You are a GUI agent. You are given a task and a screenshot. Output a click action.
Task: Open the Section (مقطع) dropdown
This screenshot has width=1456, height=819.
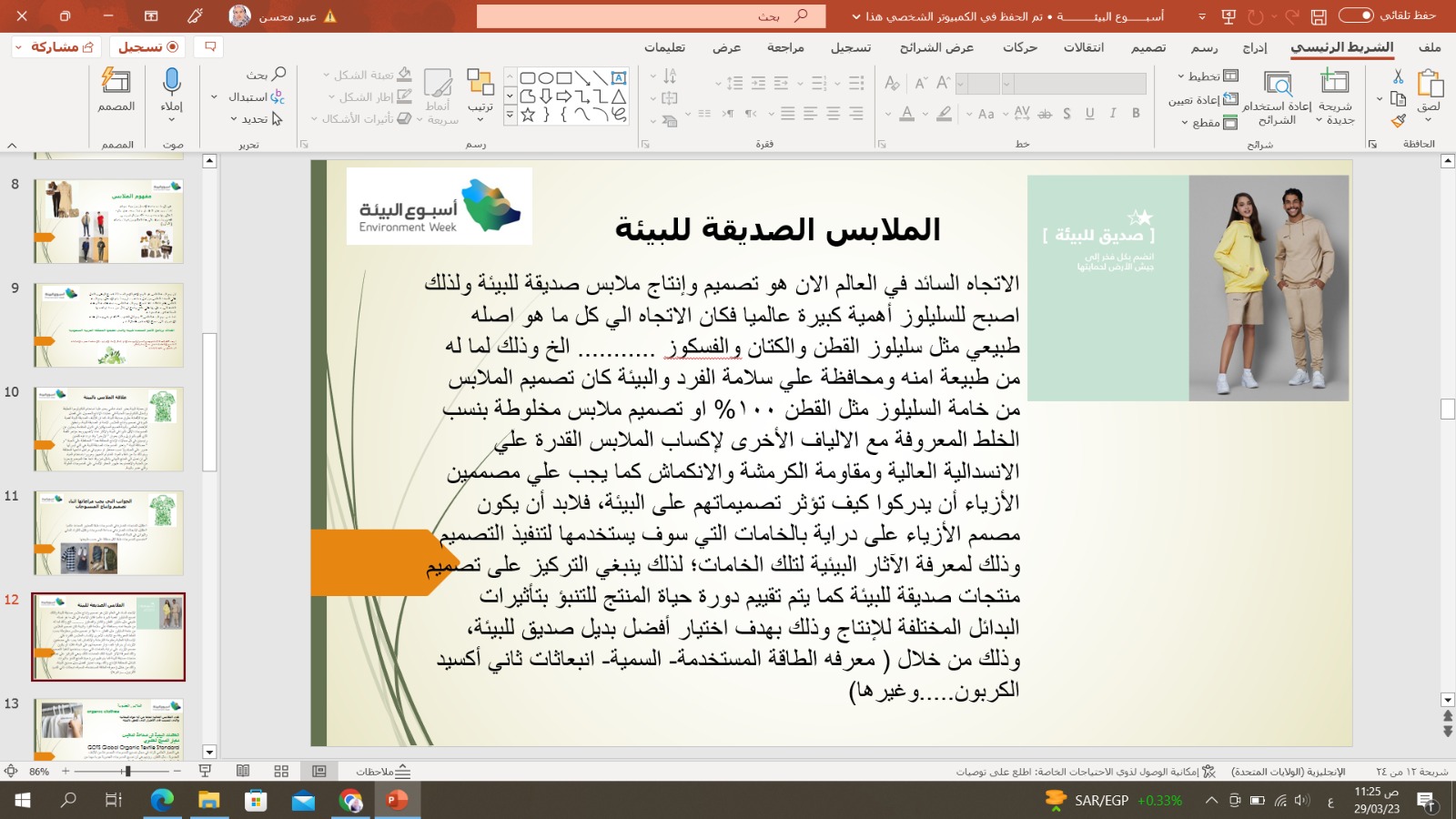click(1209, 123)
